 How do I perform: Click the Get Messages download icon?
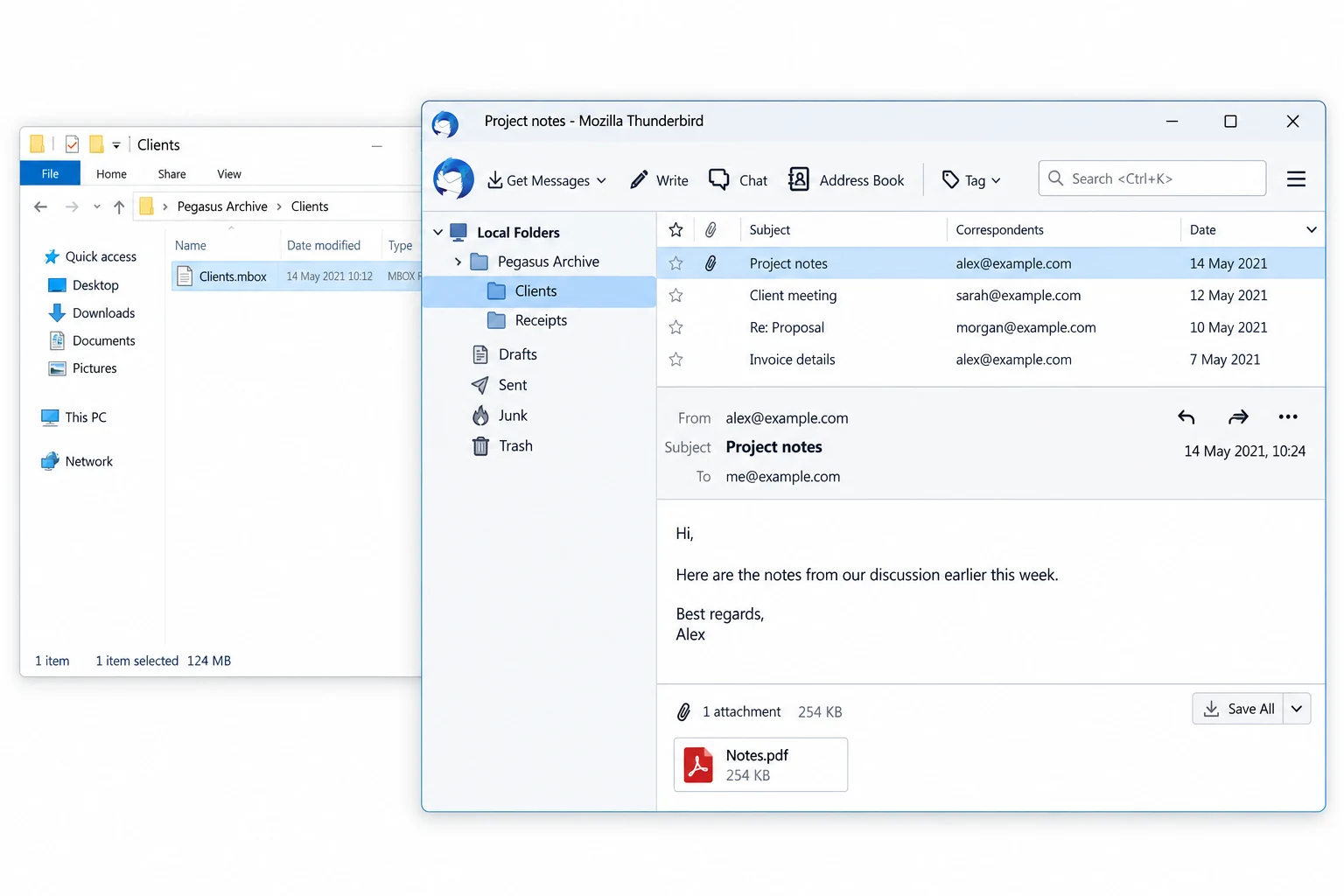tap(494, 180)
